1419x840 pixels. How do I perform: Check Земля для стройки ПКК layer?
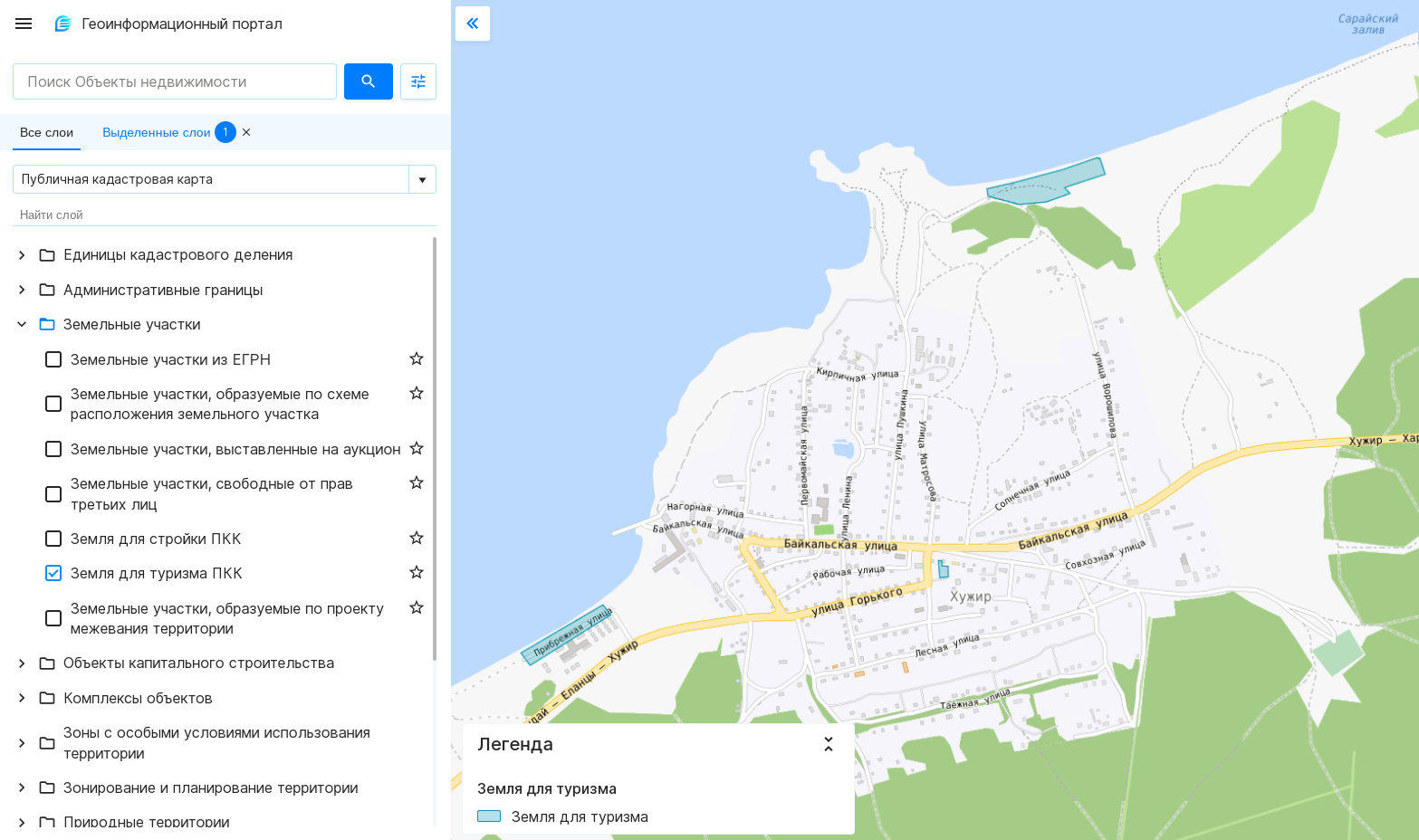(x=53, y=539)
